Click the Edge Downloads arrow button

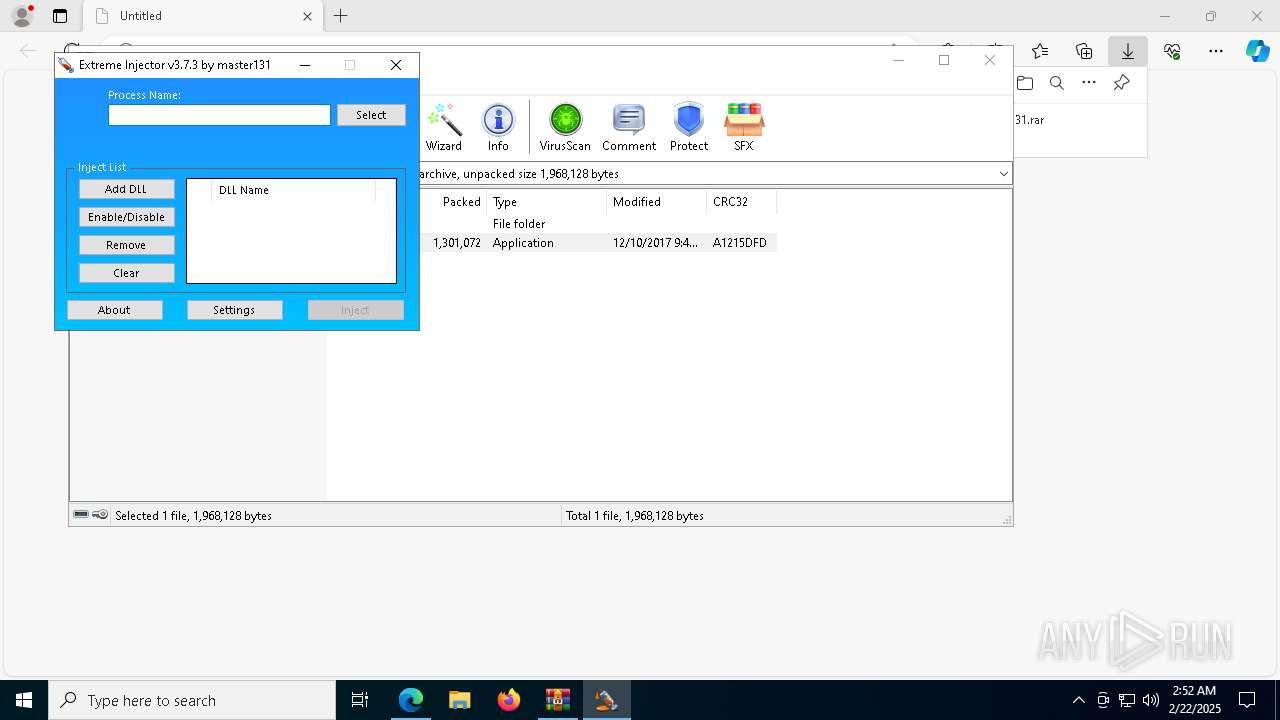click(1128, 51)
